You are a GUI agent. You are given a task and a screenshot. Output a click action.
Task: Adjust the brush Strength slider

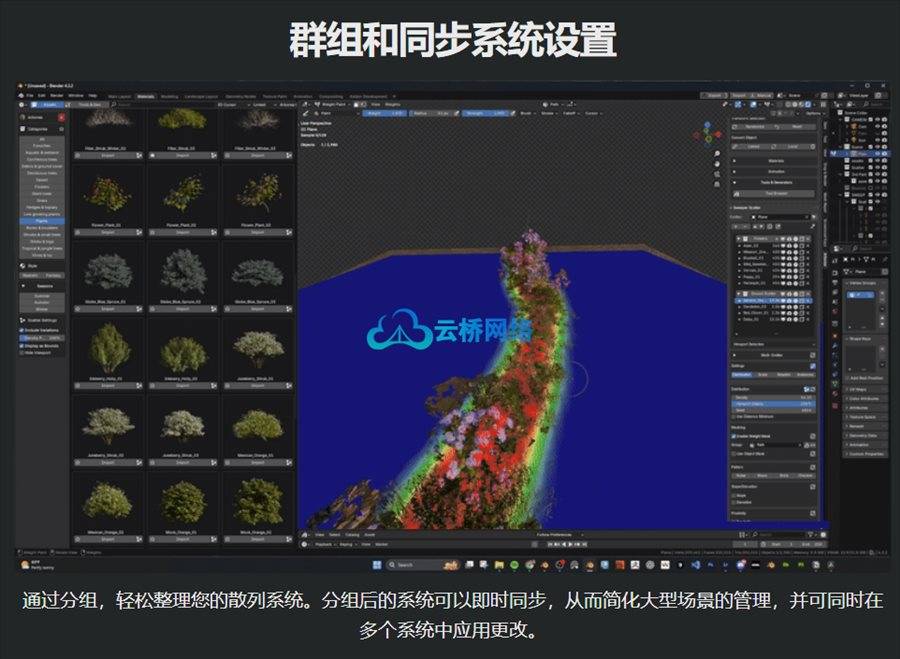tap(484, 113)
